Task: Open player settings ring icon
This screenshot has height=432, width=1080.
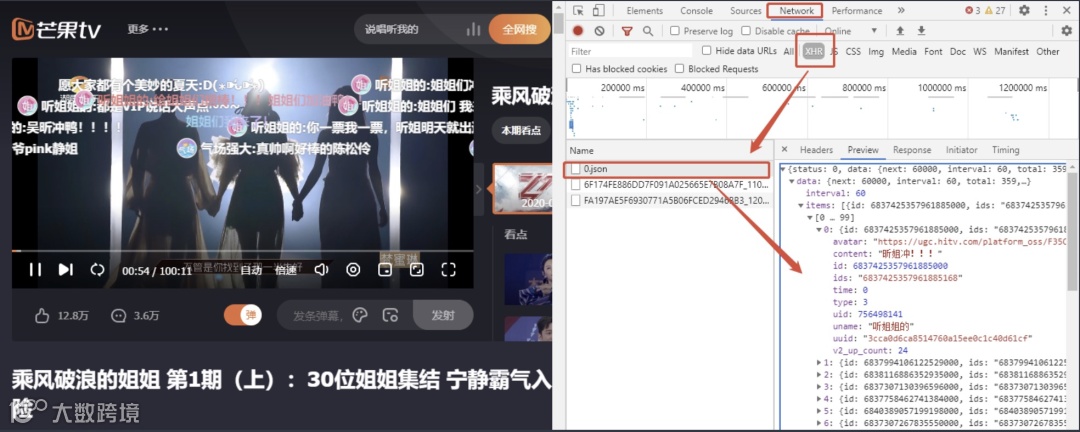Action: tap(353, 269)
